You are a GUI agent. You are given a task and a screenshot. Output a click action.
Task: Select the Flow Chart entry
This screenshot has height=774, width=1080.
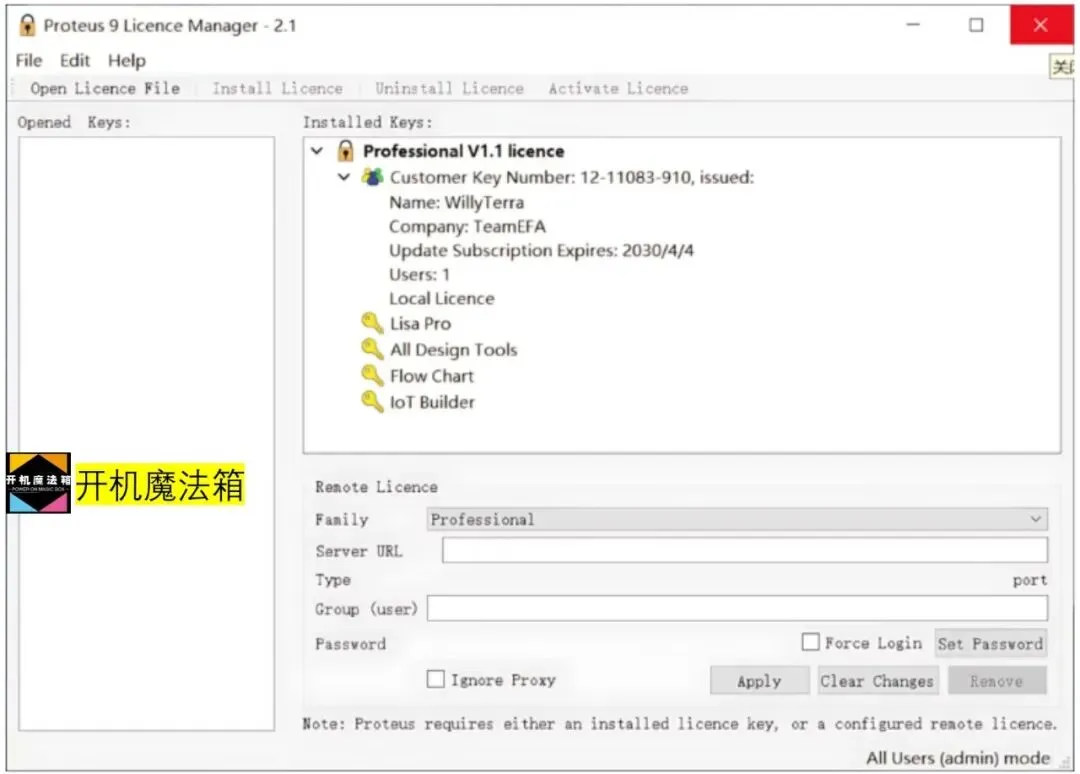point(432,376)
